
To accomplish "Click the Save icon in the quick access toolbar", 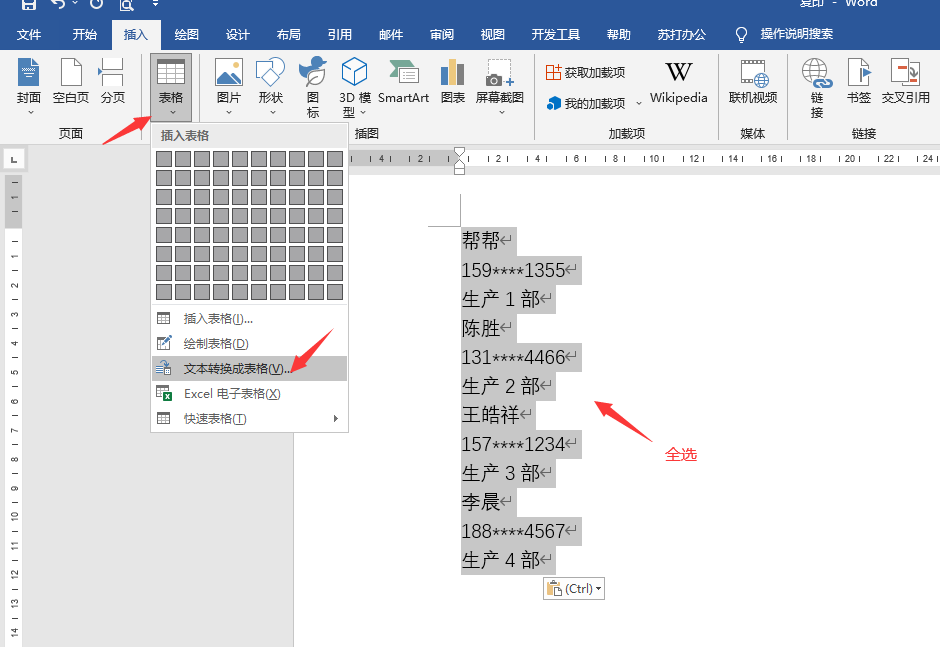I will (x=28, y=4).
